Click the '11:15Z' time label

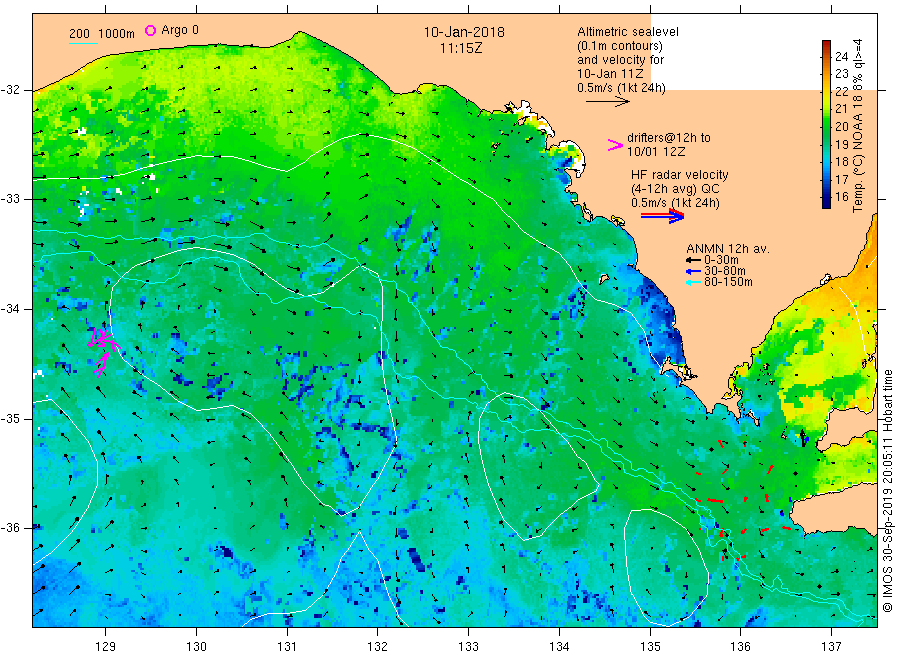click(x=461, y=48)
